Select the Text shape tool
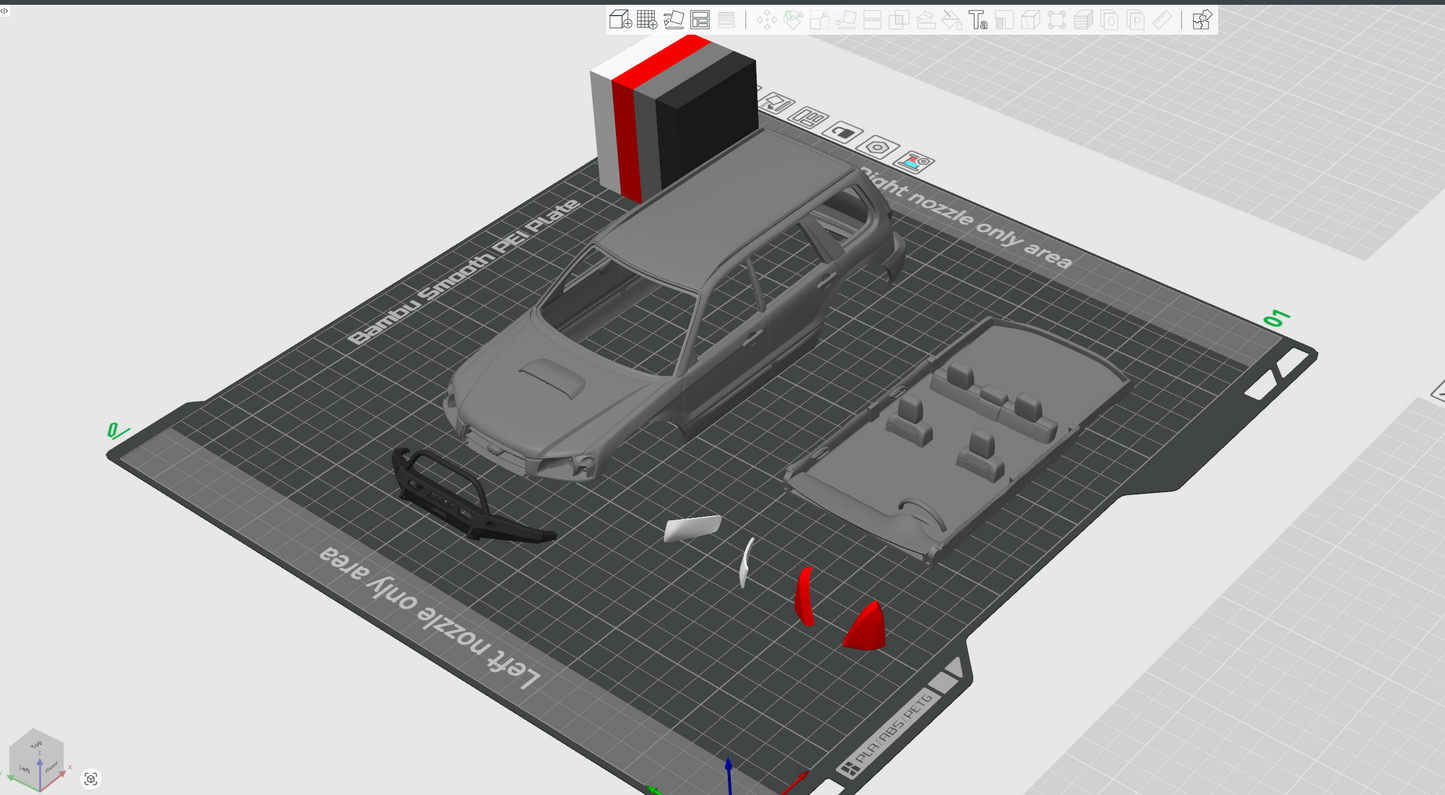Image resolution: width=1445 pixels, height=795 pixels. pyautogui.click(x=979, y=20)
